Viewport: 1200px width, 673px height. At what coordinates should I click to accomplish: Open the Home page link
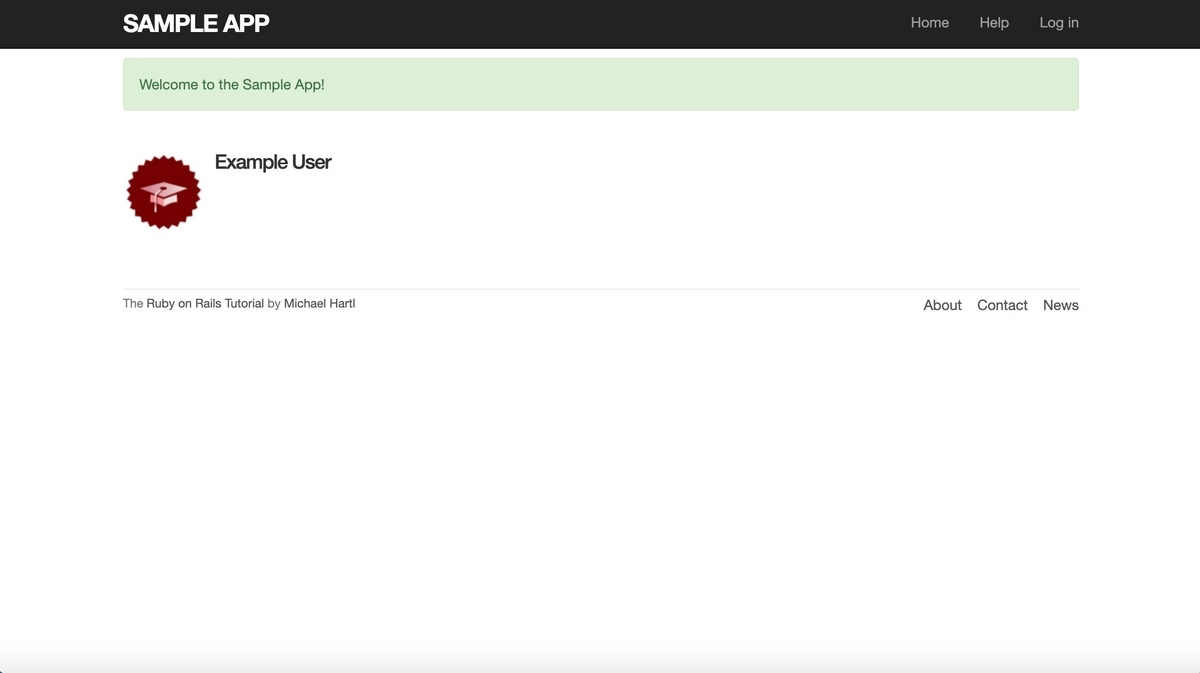click(x=930, y=23)
